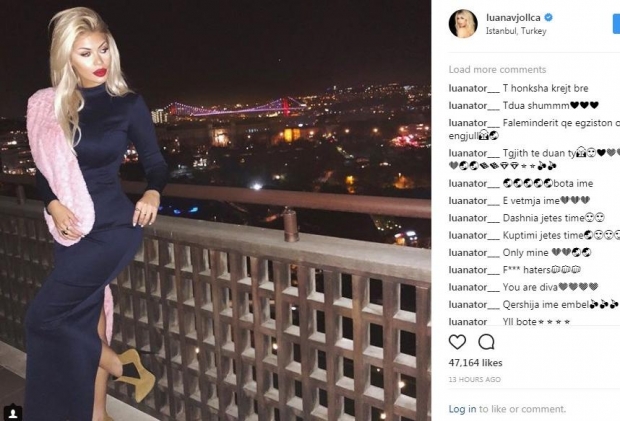Click the 13 HOURS AGO timestamp
The image size is (620, 421).
pyautogui.click(x=474, y=379)
